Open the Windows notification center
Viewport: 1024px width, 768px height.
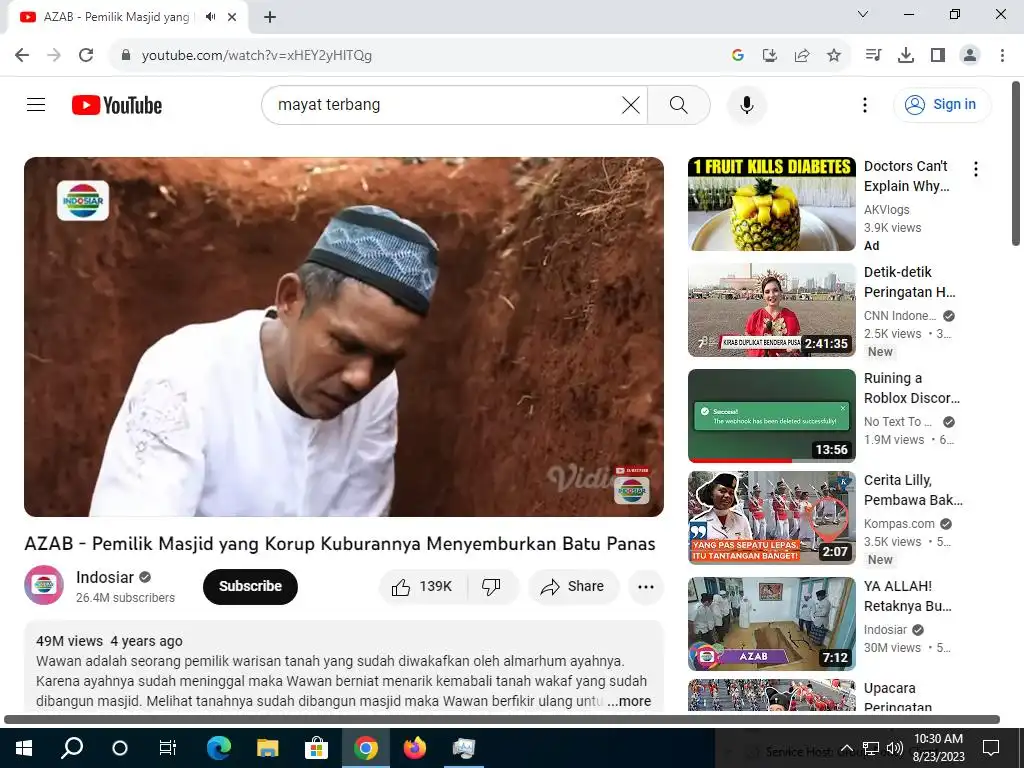pos(991,748)
